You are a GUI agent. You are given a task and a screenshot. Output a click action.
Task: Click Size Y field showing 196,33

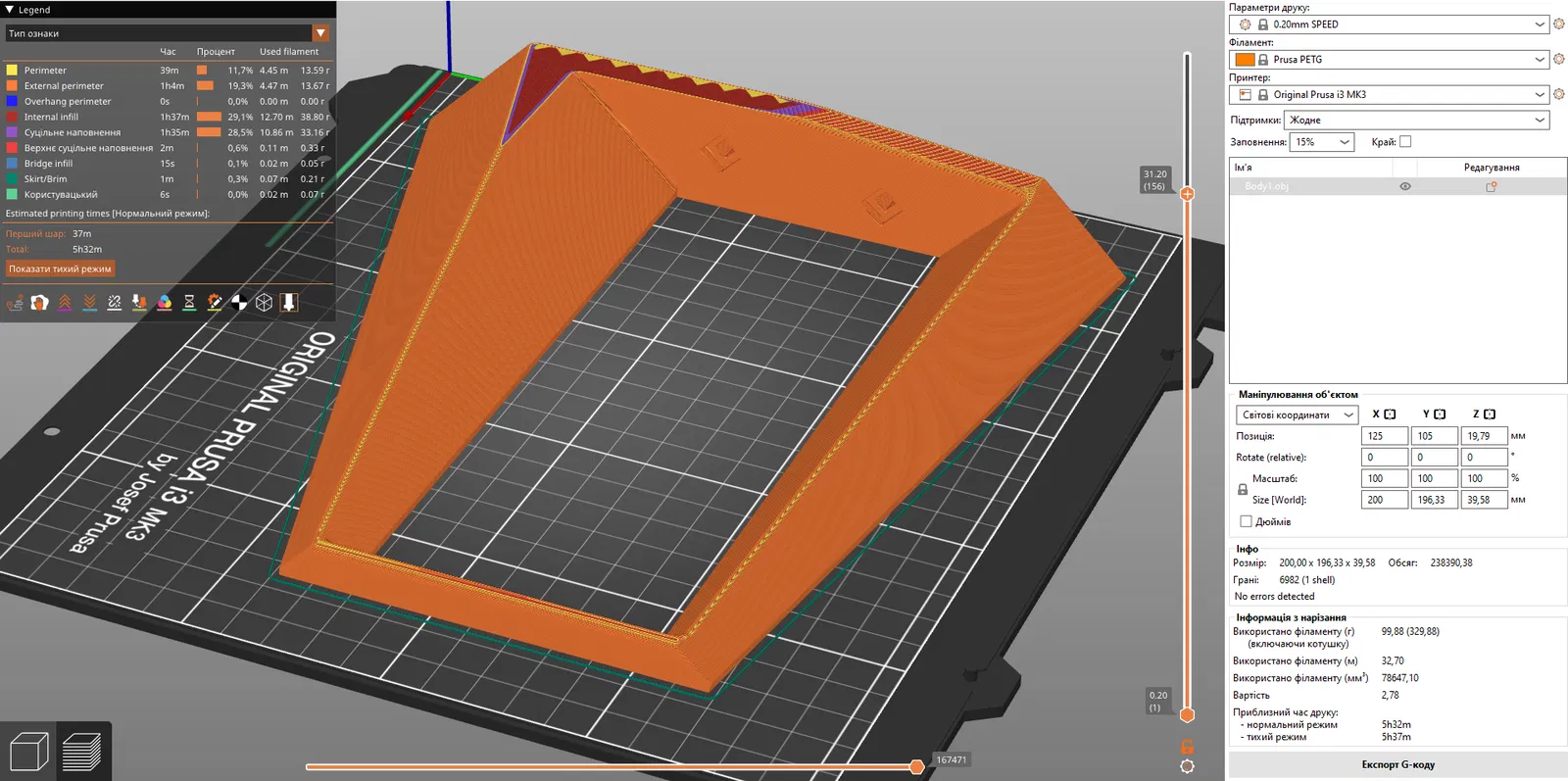click(x=1435, y=500)
